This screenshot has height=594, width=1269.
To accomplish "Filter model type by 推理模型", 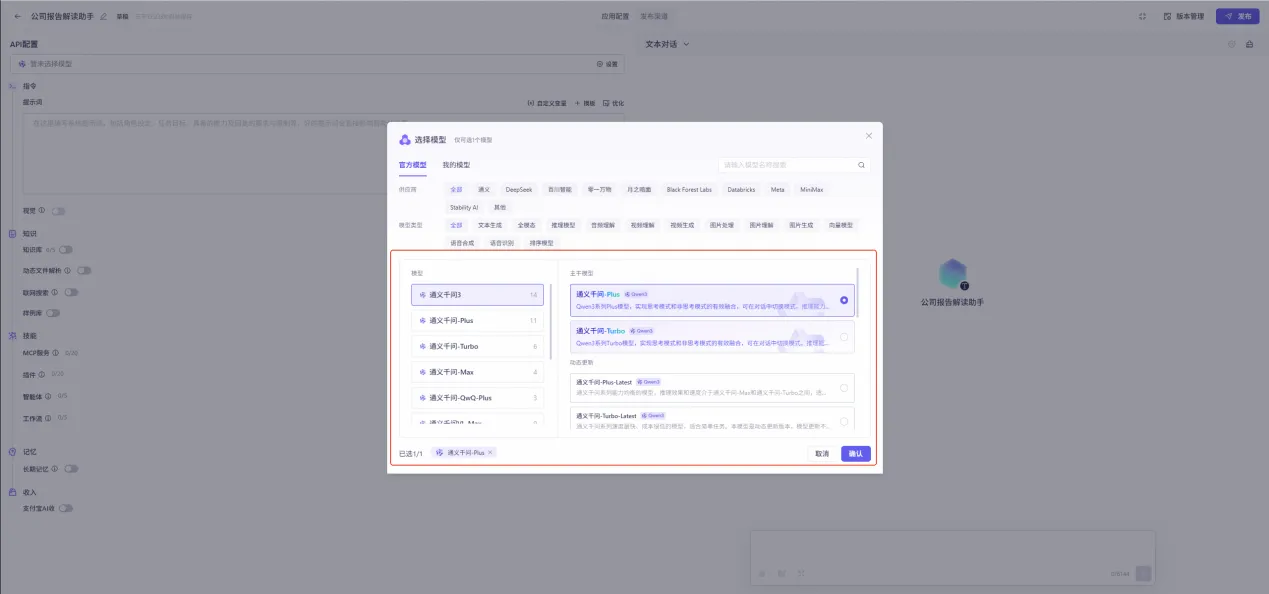I will pyautogui.click(x=564, y=225).
